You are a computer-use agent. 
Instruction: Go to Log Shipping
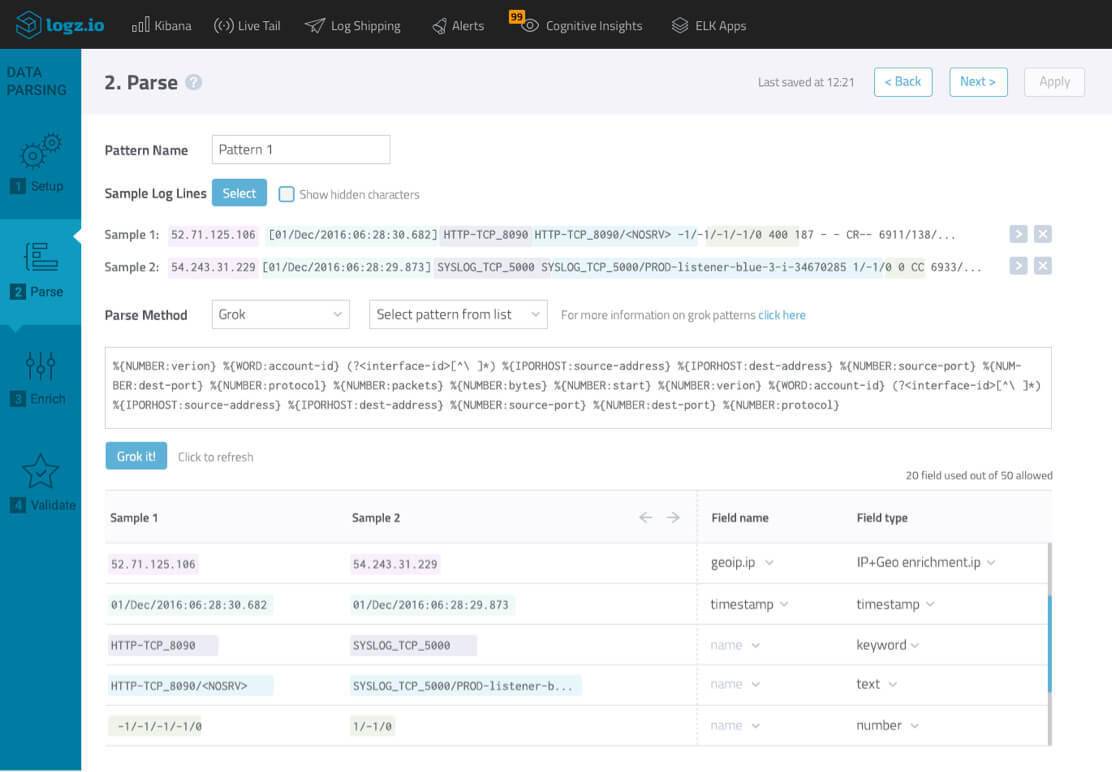click(352, 26)
